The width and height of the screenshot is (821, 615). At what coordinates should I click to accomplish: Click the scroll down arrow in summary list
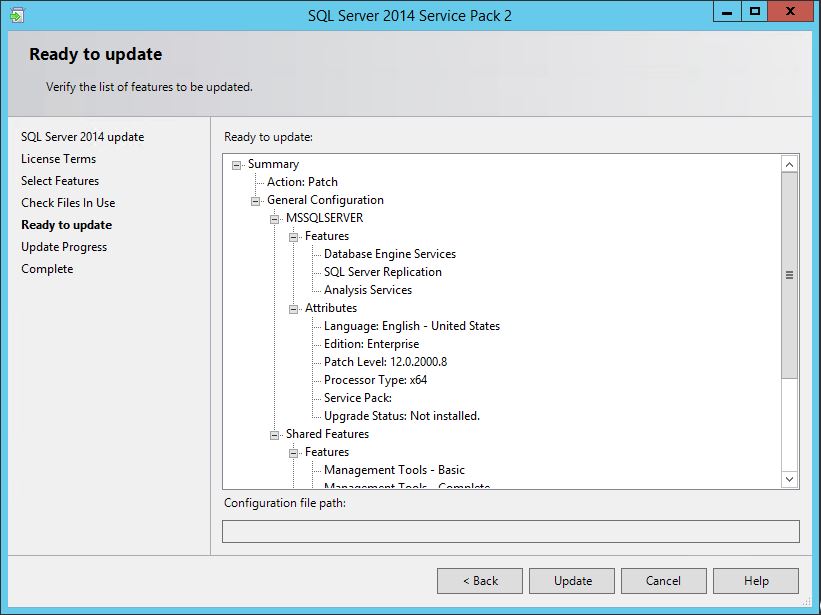tap(789, 479)
